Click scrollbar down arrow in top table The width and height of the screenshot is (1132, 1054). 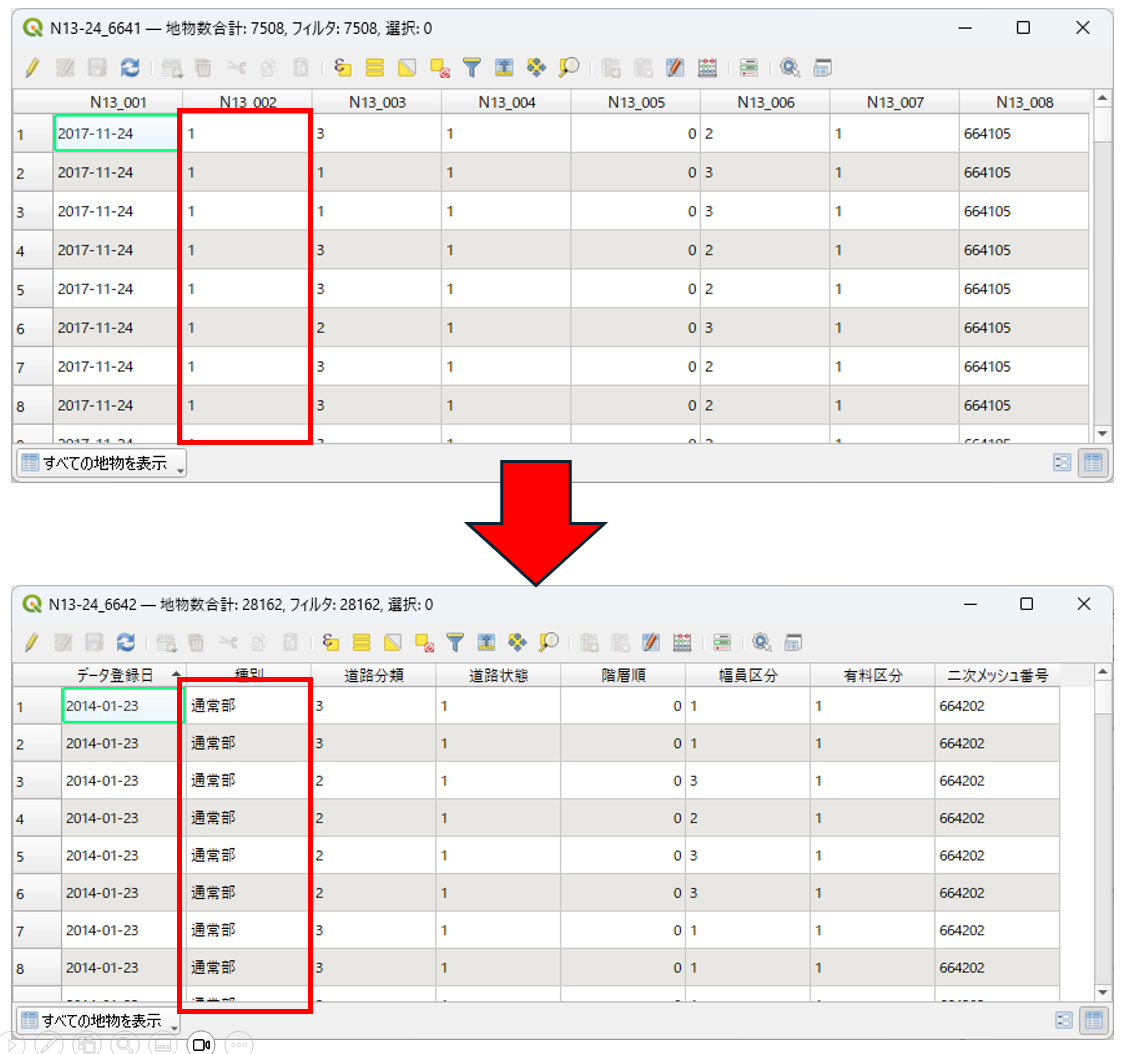tap(1102, 434)
